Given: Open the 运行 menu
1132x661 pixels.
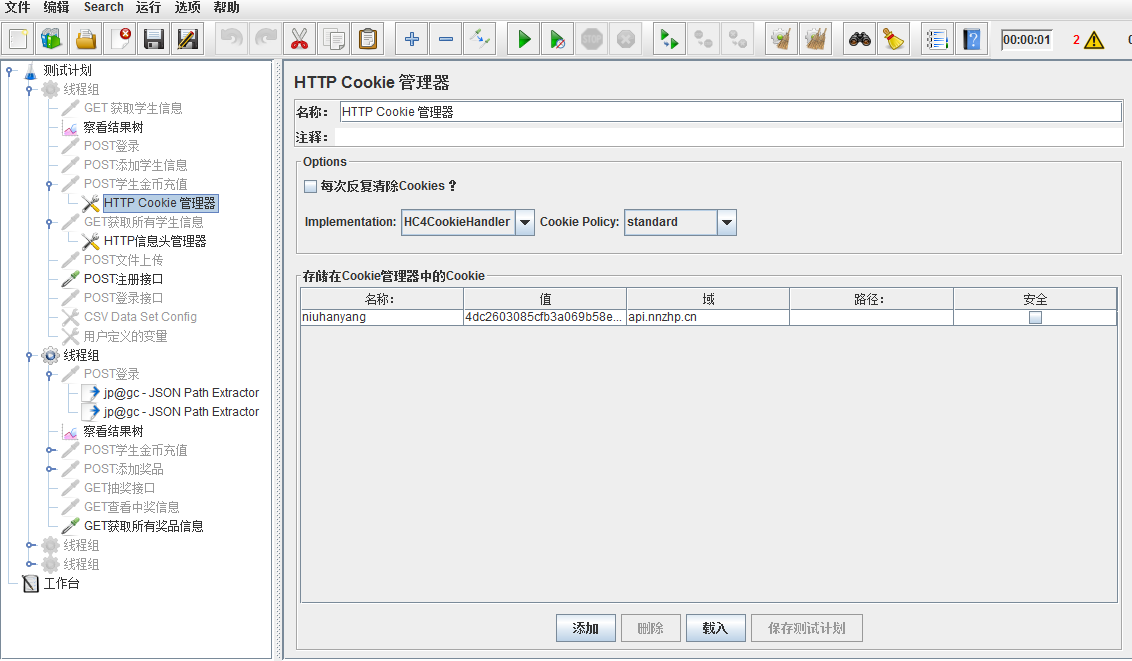Looking at the screenshot, I should pyautogui.click(x=148, y=7).
